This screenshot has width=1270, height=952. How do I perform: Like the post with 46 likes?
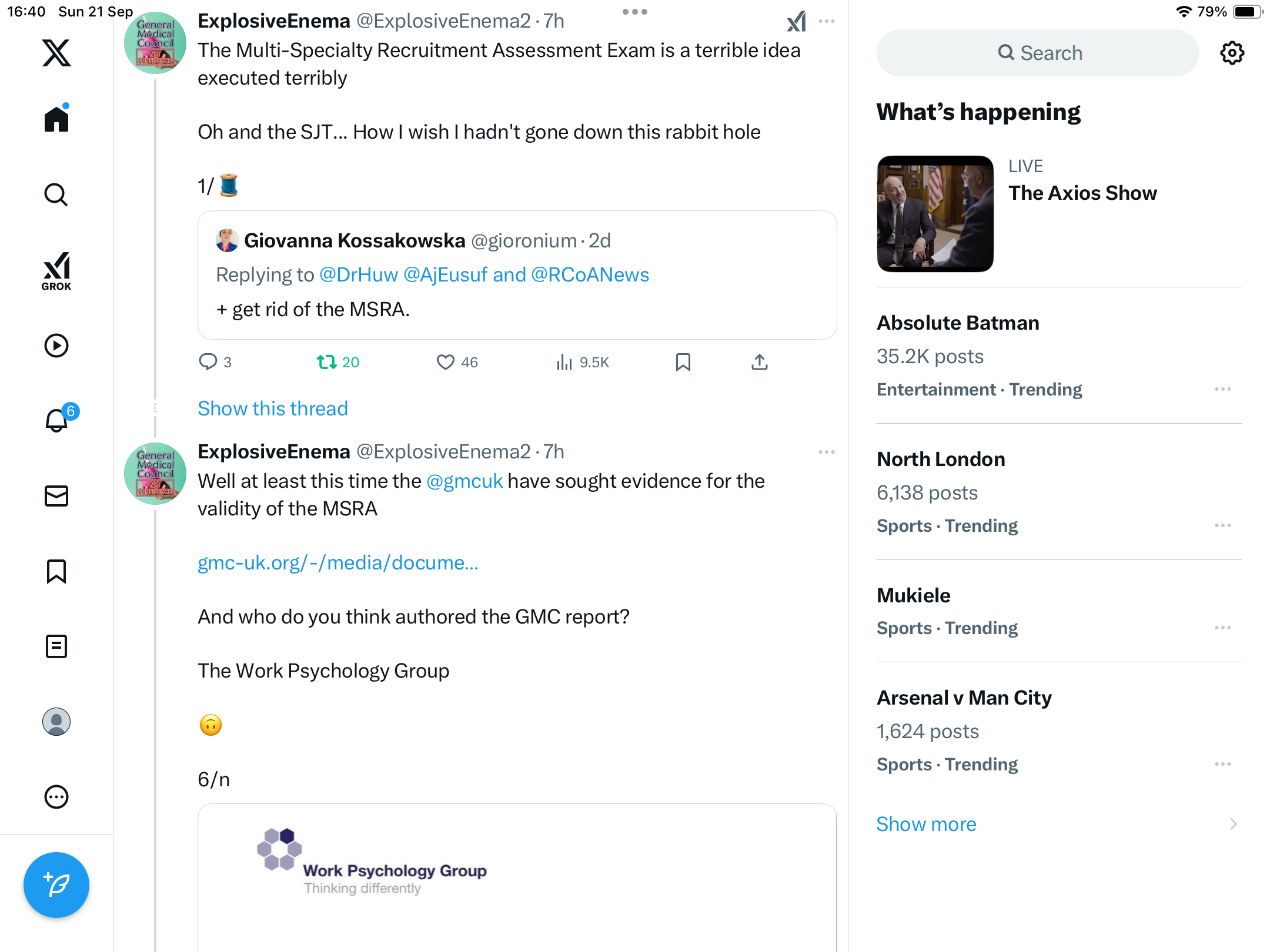tap(446, 362)
